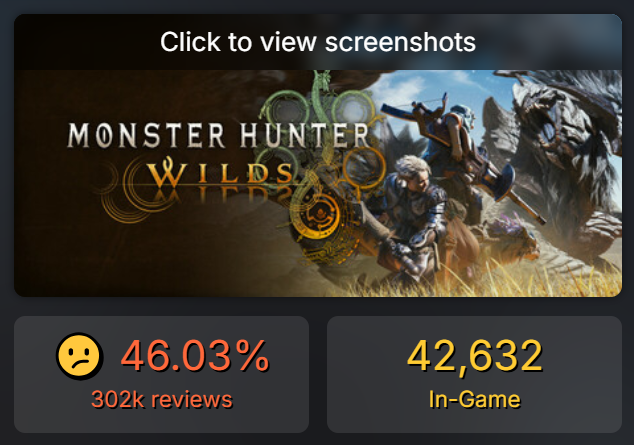This screenshot has width=634, height=445.
Task: Click the glowing orange circular emblem
Action: coord(319,216)
